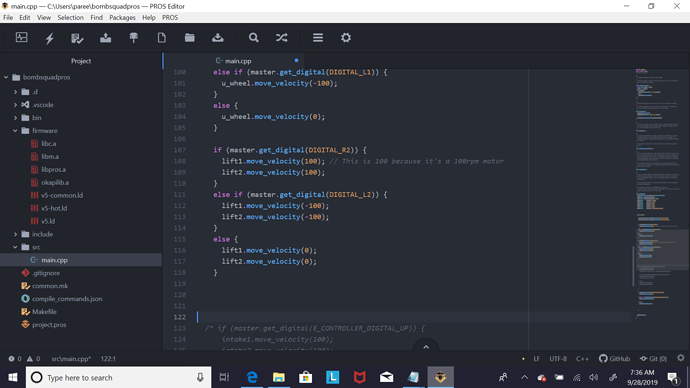Click the Windows search box
690x388 pixels.
118,377
